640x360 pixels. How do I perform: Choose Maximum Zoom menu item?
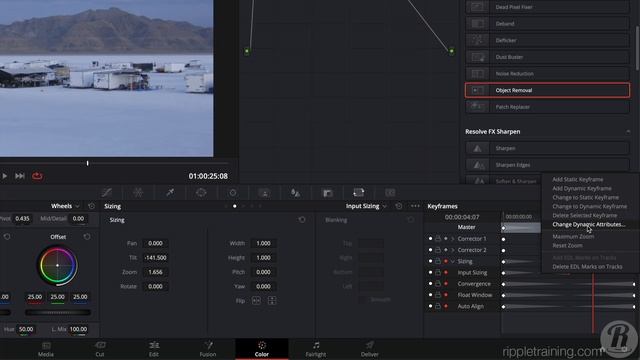573,236
